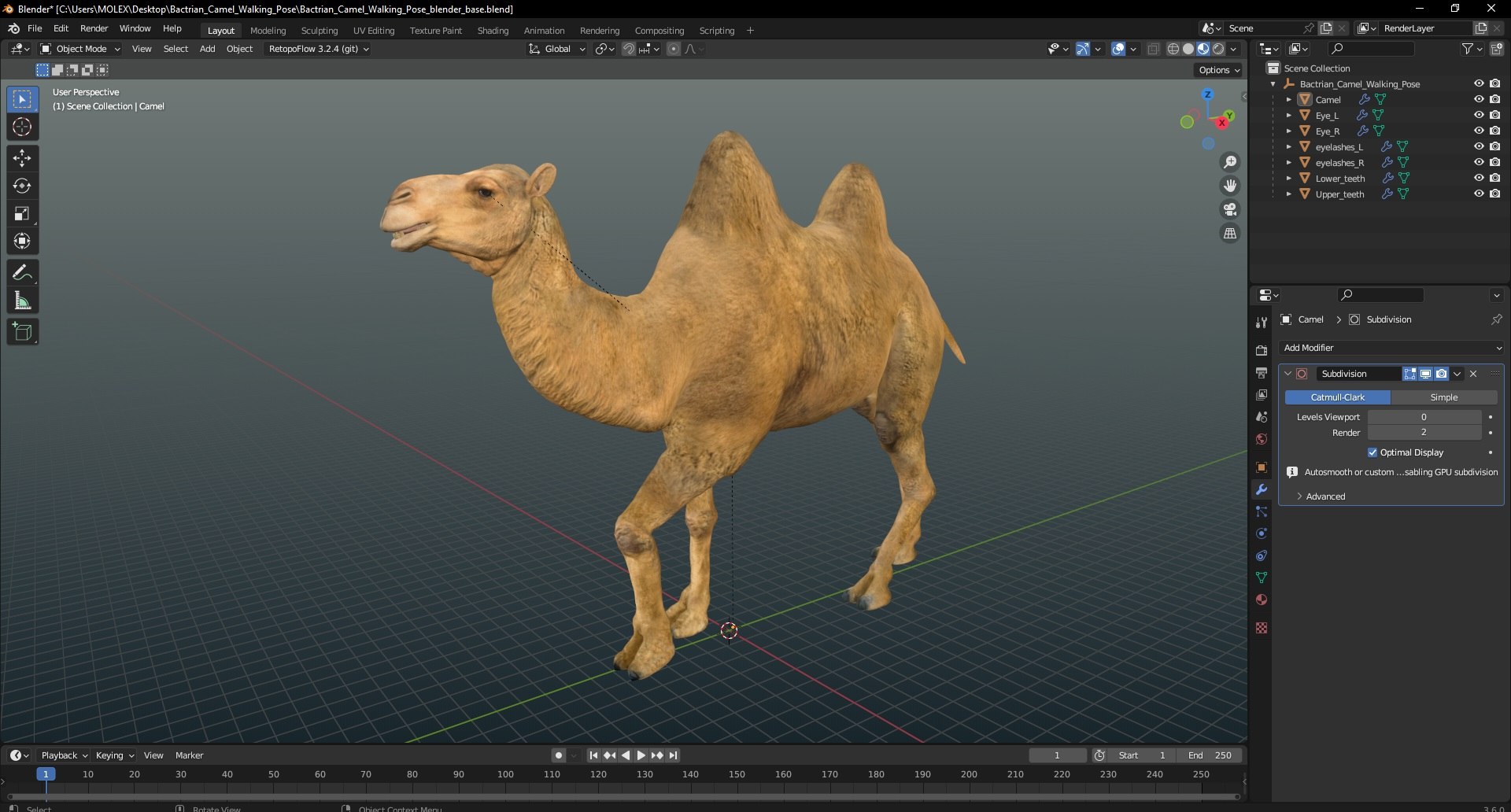Click the outliner search field

click(1369, 49)
